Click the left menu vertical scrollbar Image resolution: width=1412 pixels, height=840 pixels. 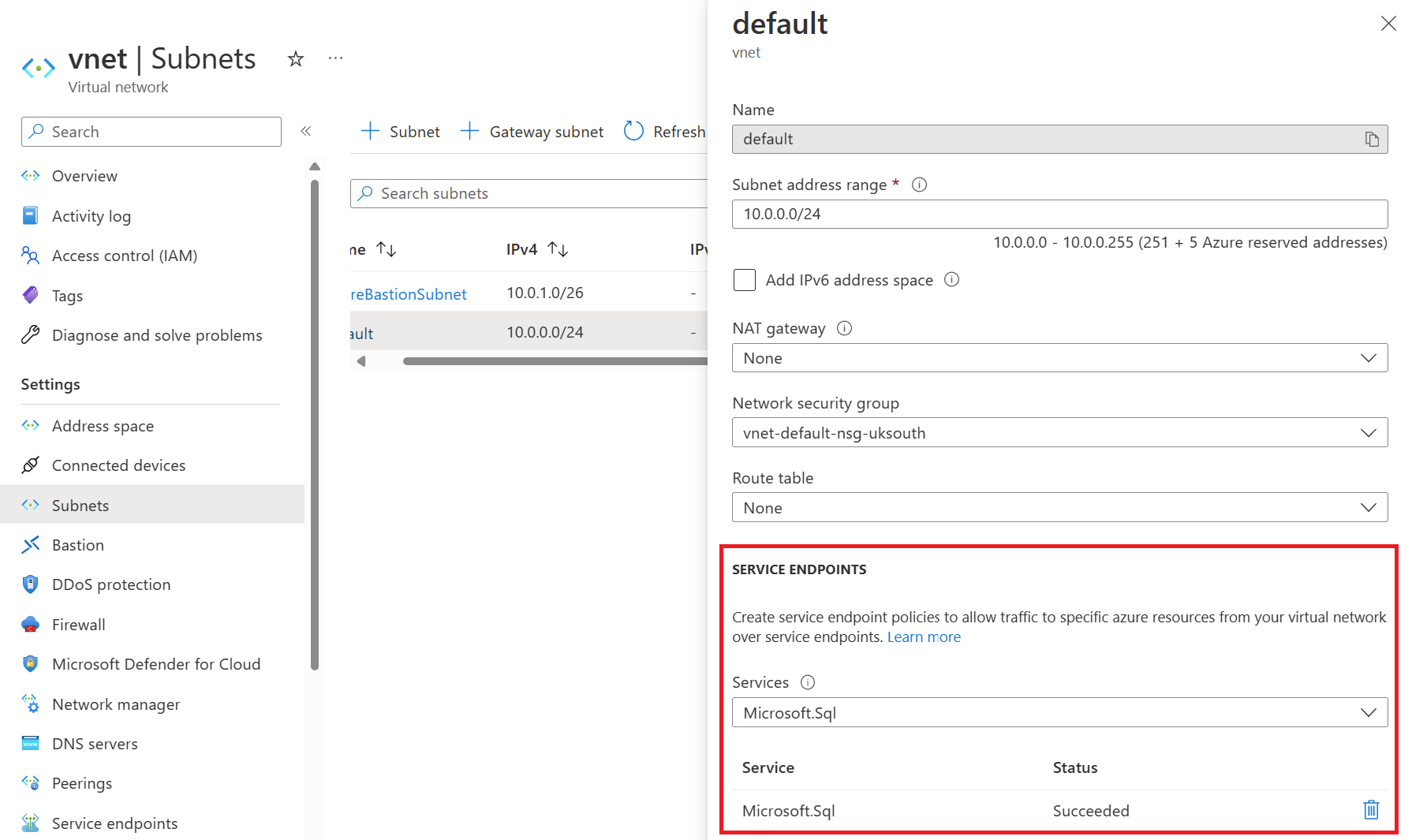315,426
